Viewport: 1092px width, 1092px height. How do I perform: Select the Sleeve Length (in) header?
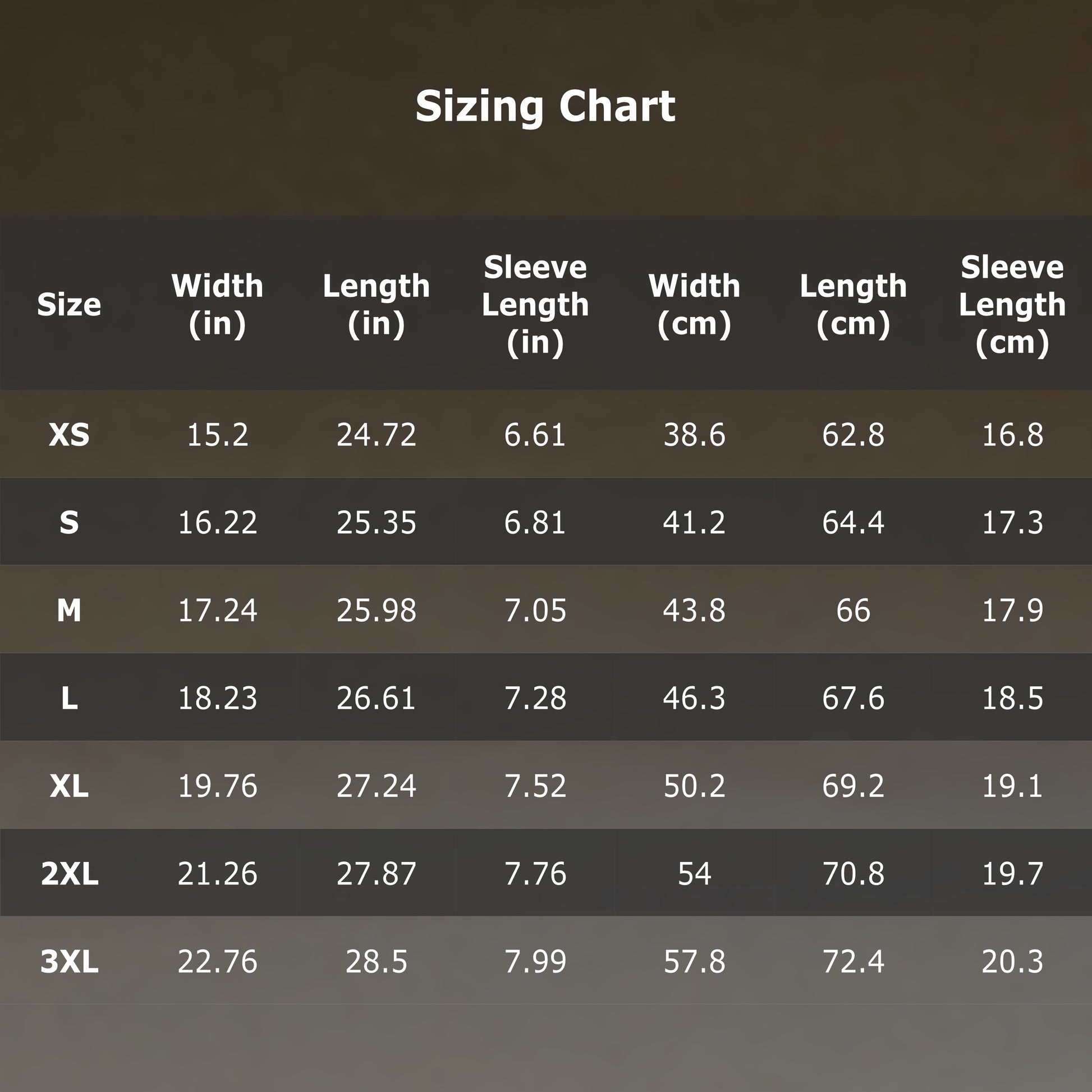(535, 305)
